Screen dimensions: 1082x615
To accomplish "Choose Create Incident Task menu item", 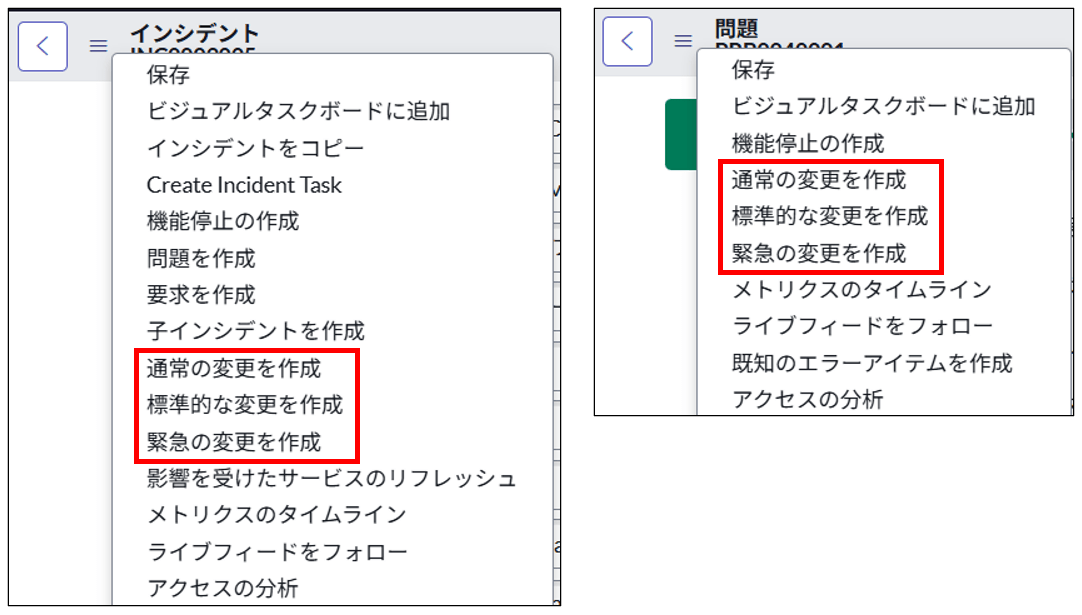I will coord(244,185).
